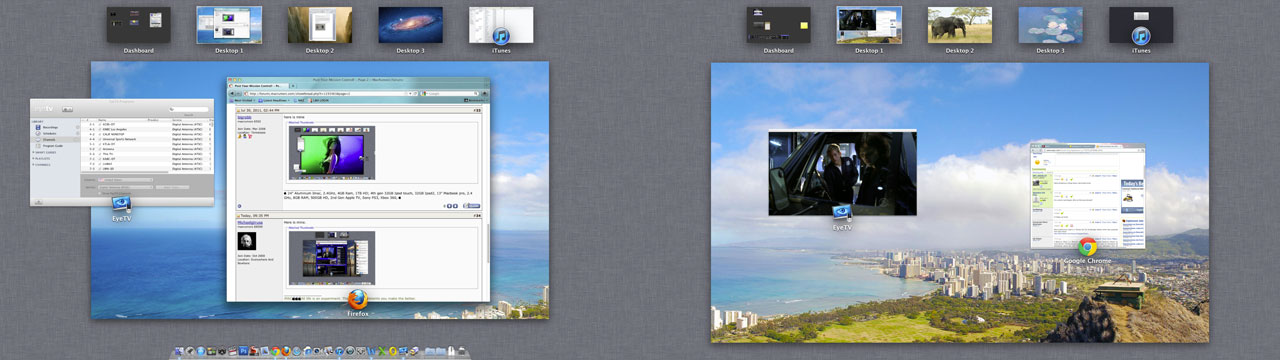Click the Firefox app icon below its window

point(358,299)
